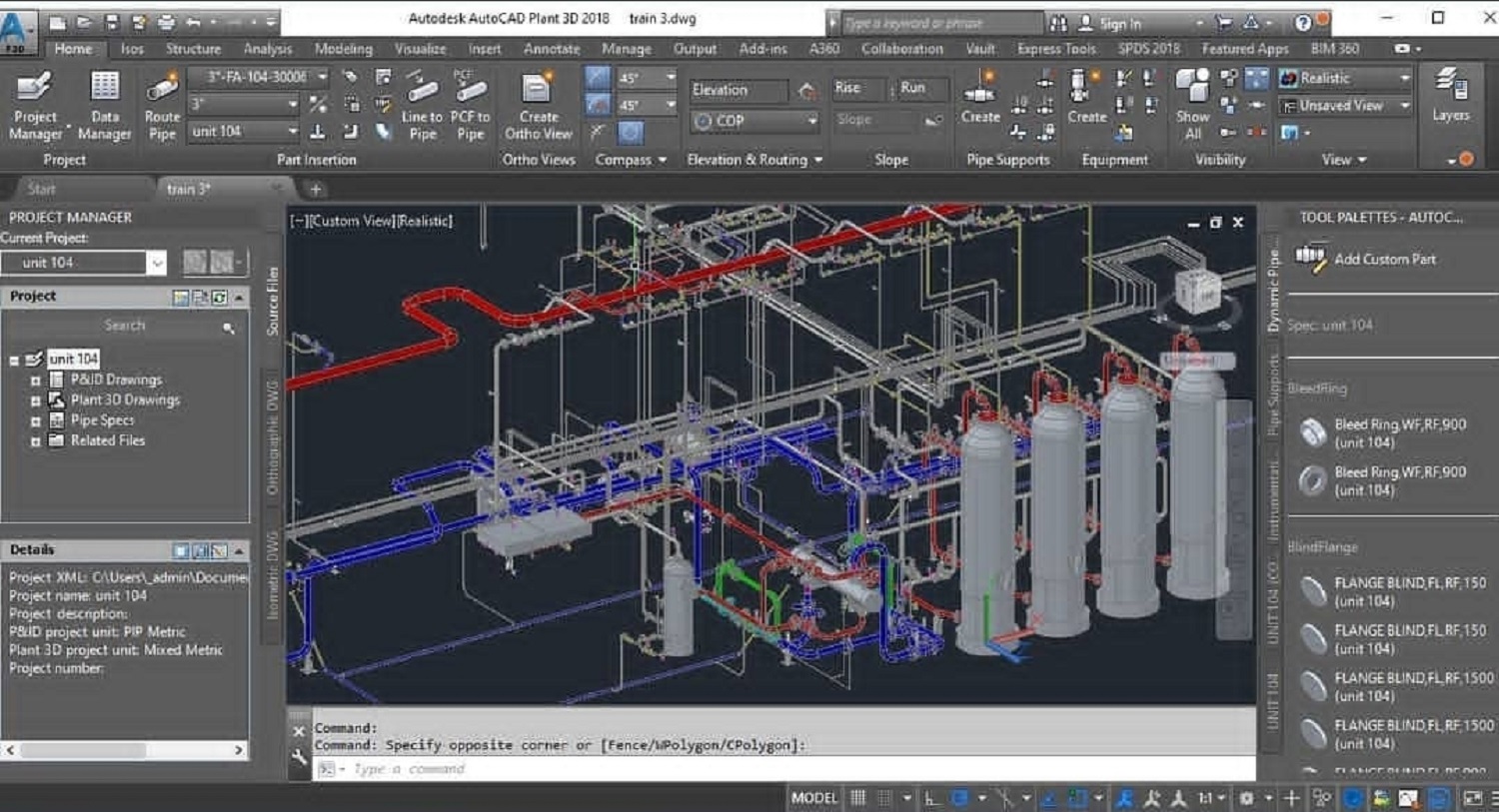Start the Route Pipe tool
The image size is (1499, 812).
[x=162, y=105]
